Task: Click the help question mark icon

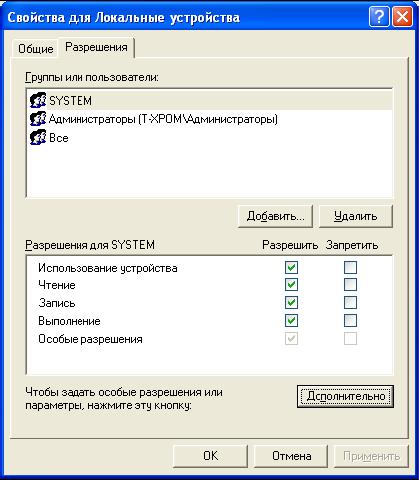Action: click(x=379, y=16)
